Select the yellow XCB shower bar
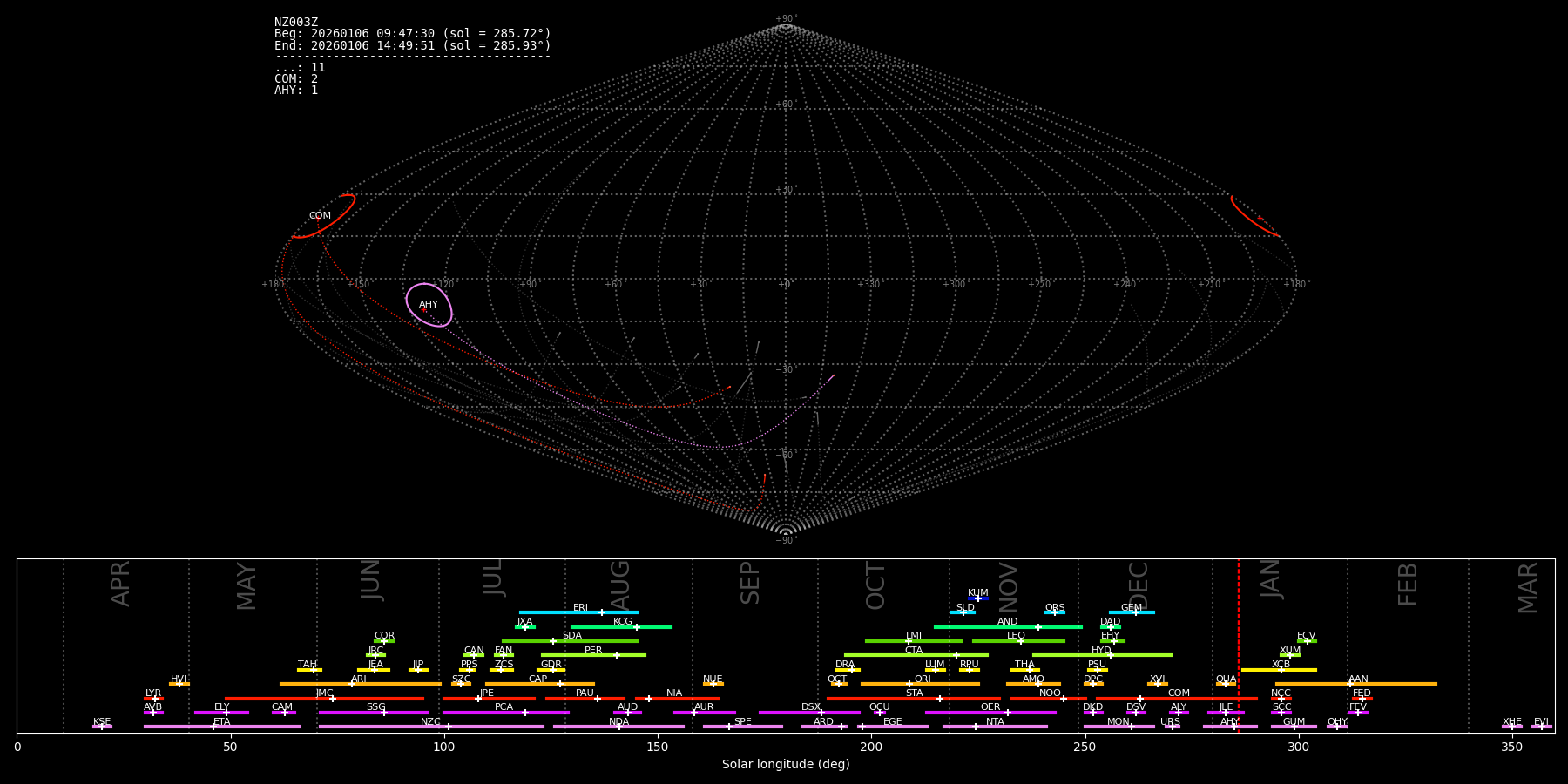 (1279, 670)
